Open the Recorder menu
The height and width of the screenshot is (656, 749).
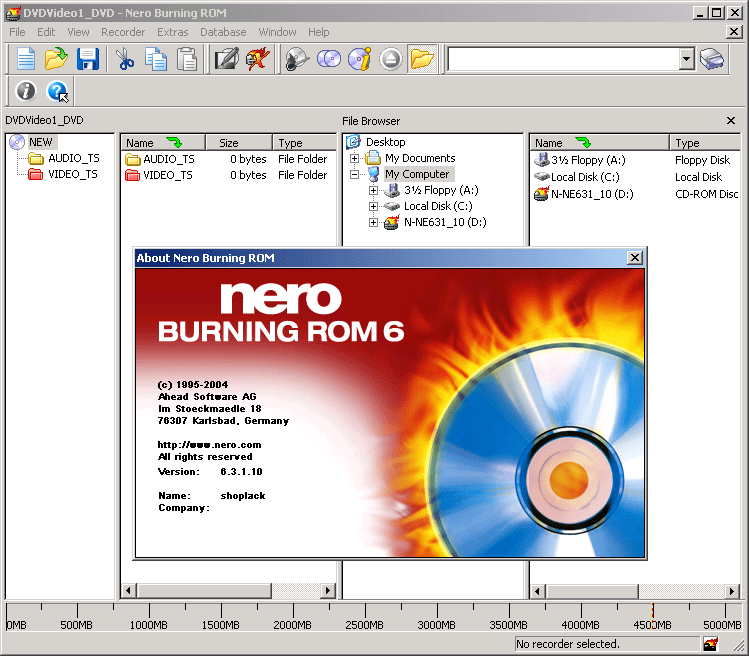point(123,32)
